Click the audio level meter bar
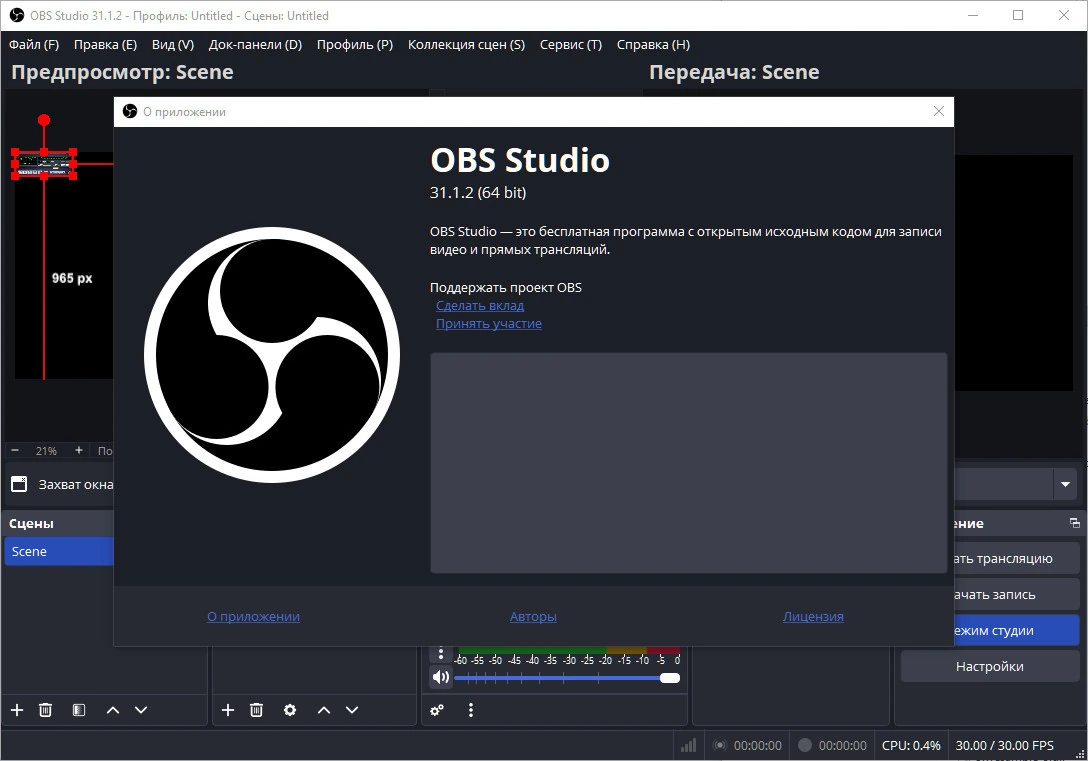The width and height of the screenshot is (1088, 761). pyautogui.click(x=567, y=650)
